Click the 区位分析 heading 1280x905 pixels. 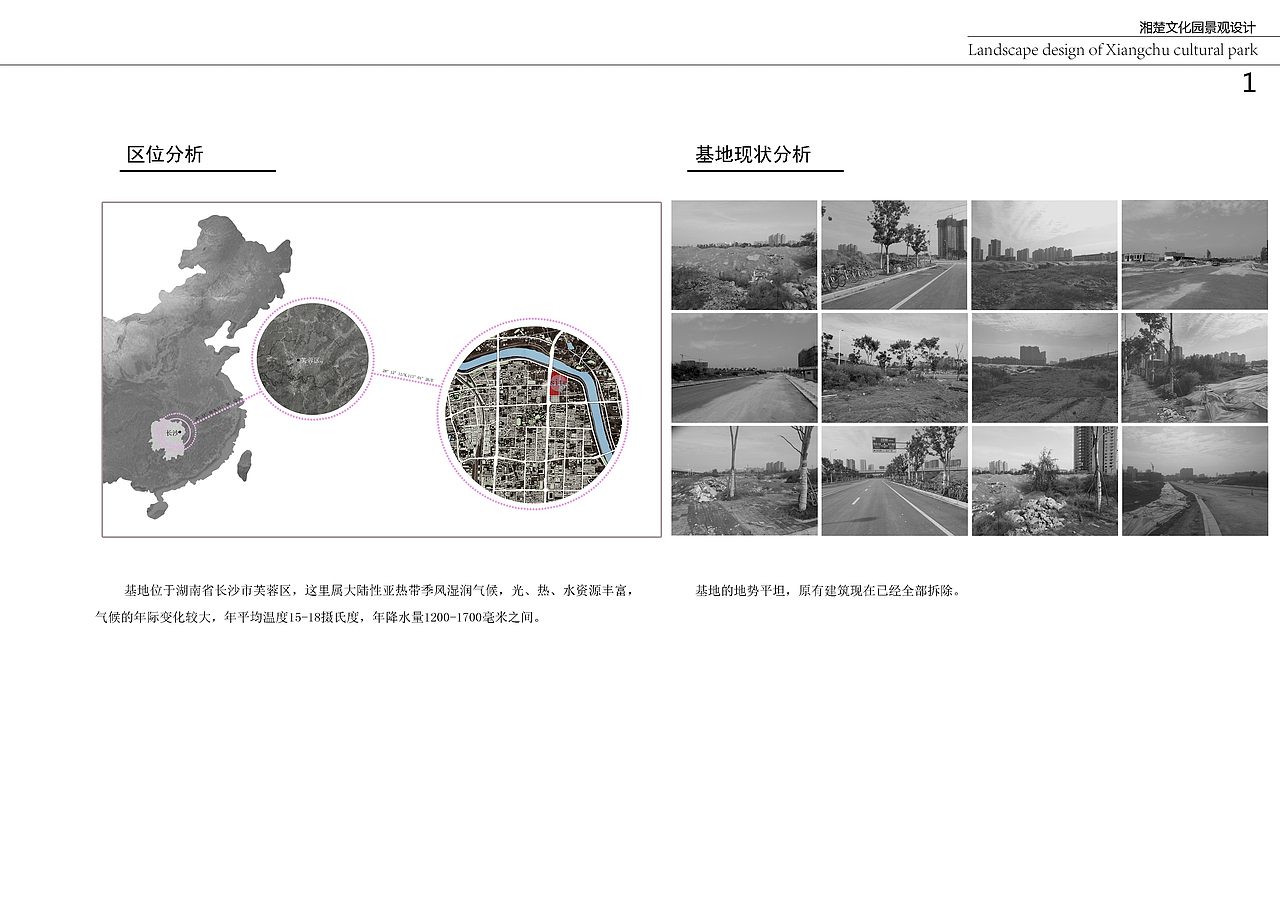click(165, 155)
